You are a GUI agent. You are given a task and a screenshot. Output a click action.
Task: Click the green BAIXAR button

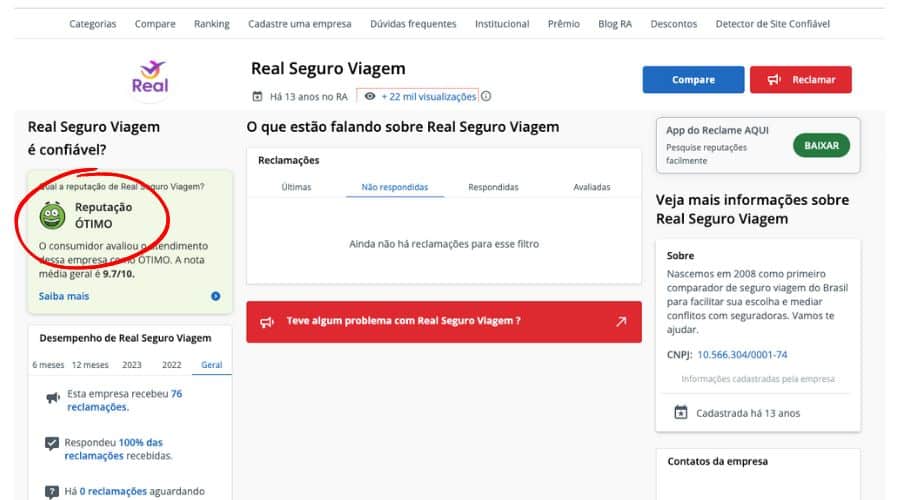click(x=821, y=146)
